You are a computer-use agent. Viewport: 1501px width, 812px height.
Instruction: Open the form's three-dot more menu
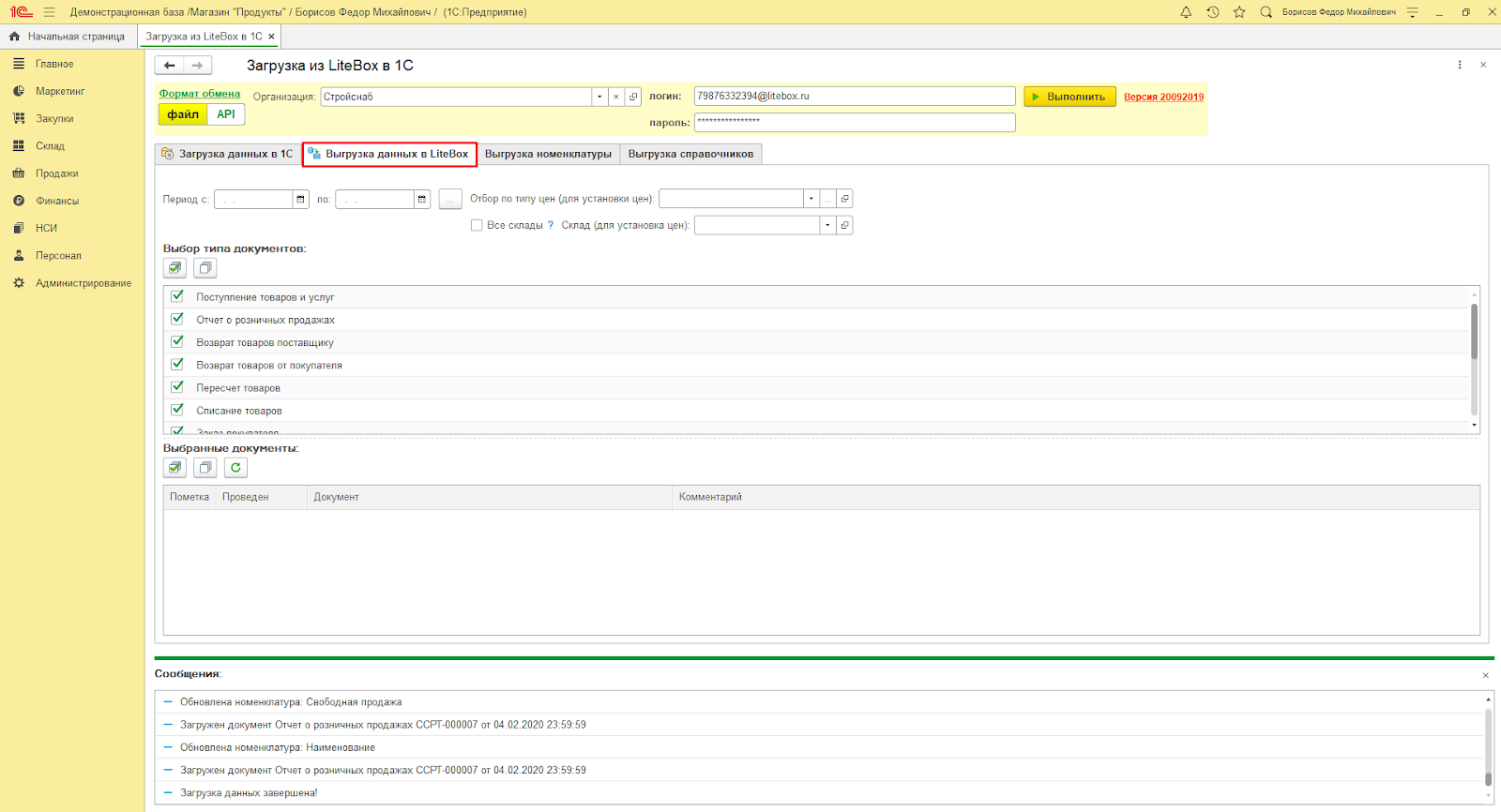(x=1460, y=65)
